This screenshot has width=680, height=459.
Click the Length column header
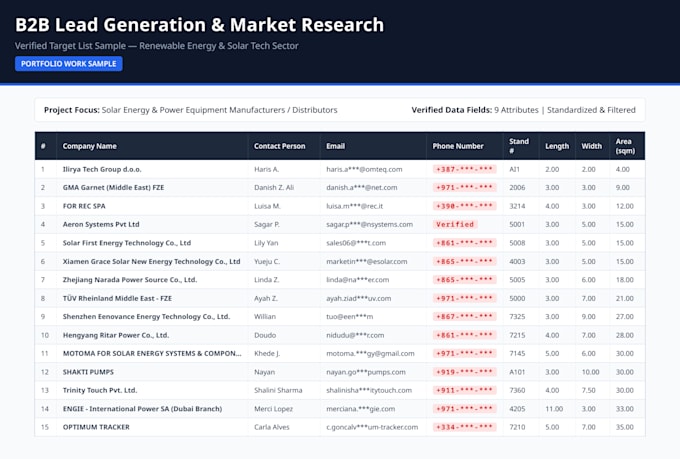pos(557,146)
